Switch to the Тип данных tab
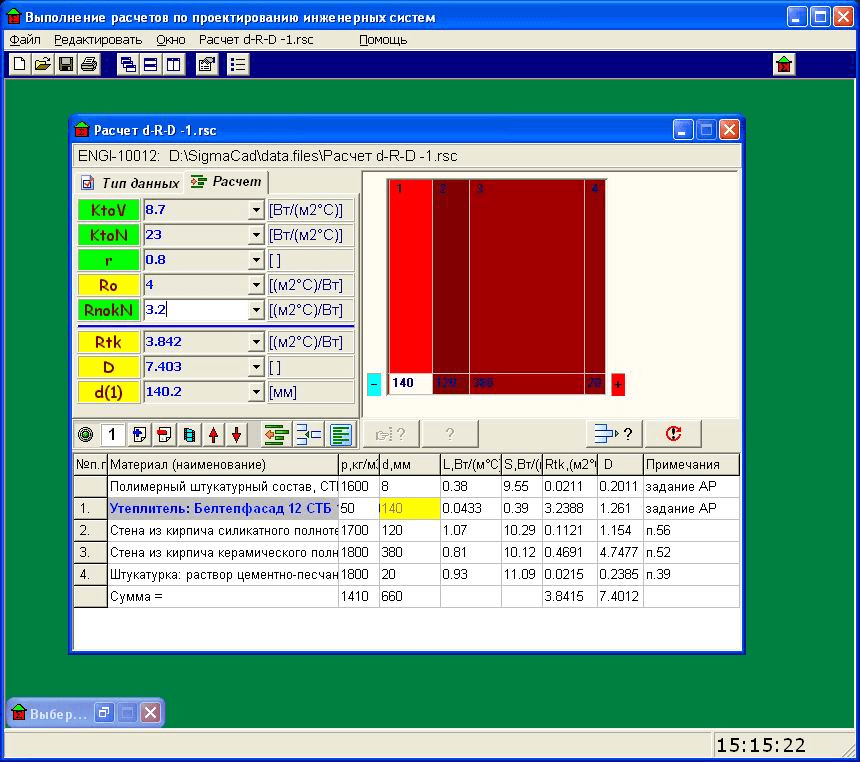The width and height of the screenshot is (860, 762). [x=131, y=183]
